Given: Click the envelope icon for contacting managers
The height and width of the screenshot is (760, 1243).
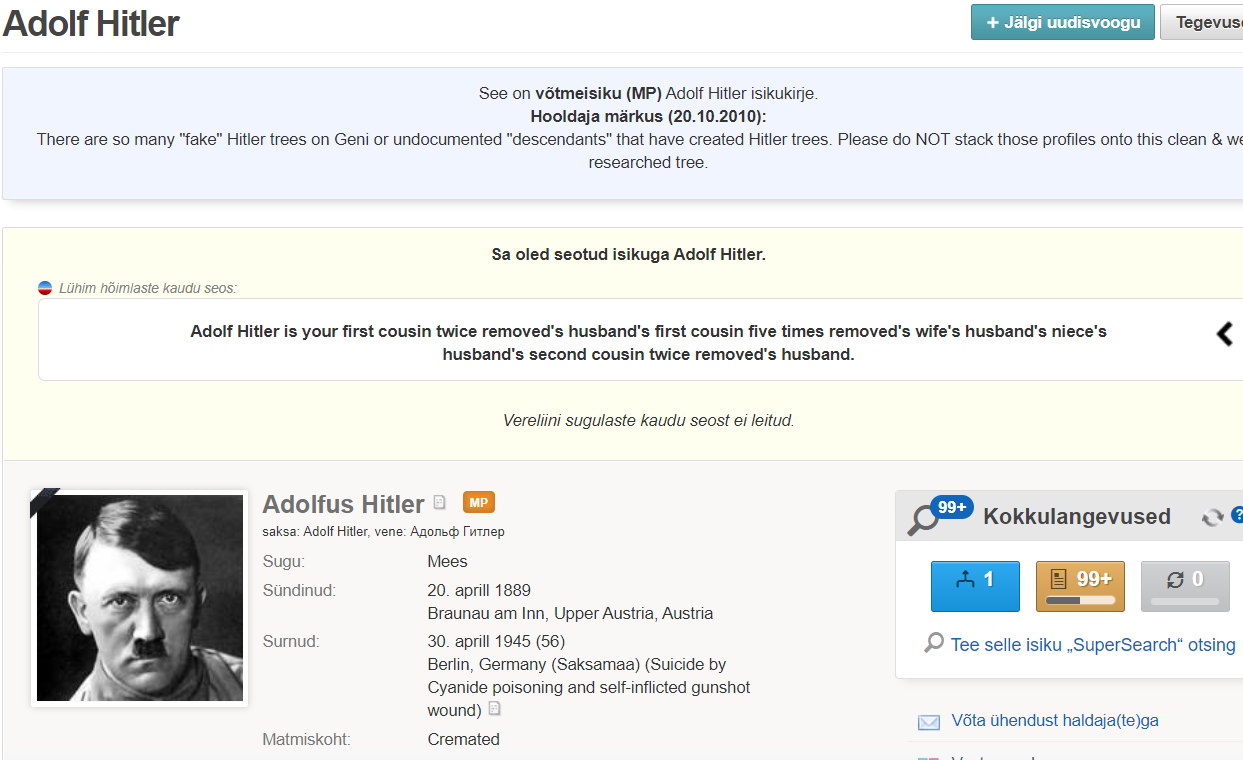Looking at the screenshot, I should click(x=929, y=721).
